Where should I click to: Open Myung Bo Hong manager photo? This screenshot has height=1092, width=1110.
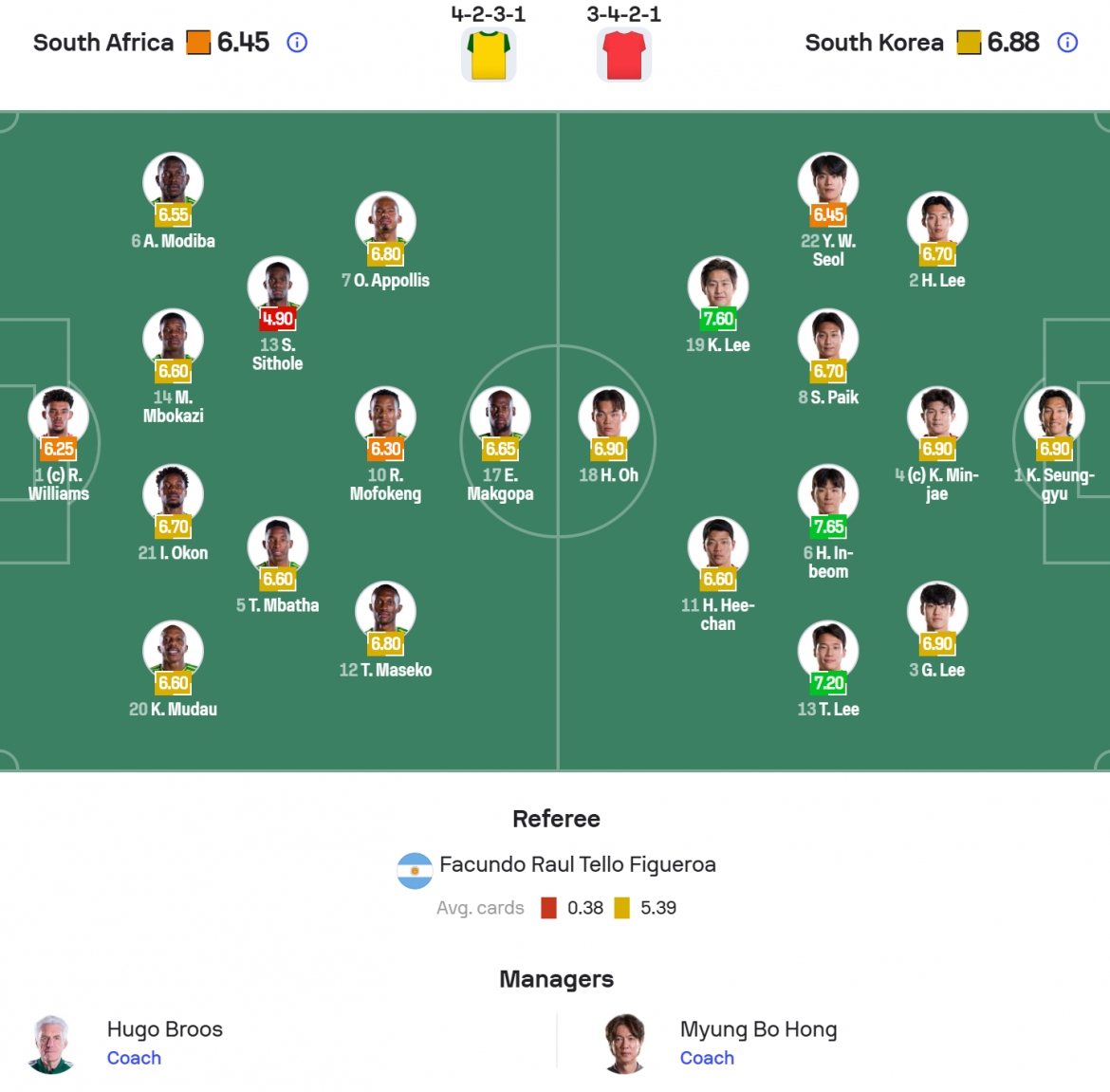(625, 1045)
